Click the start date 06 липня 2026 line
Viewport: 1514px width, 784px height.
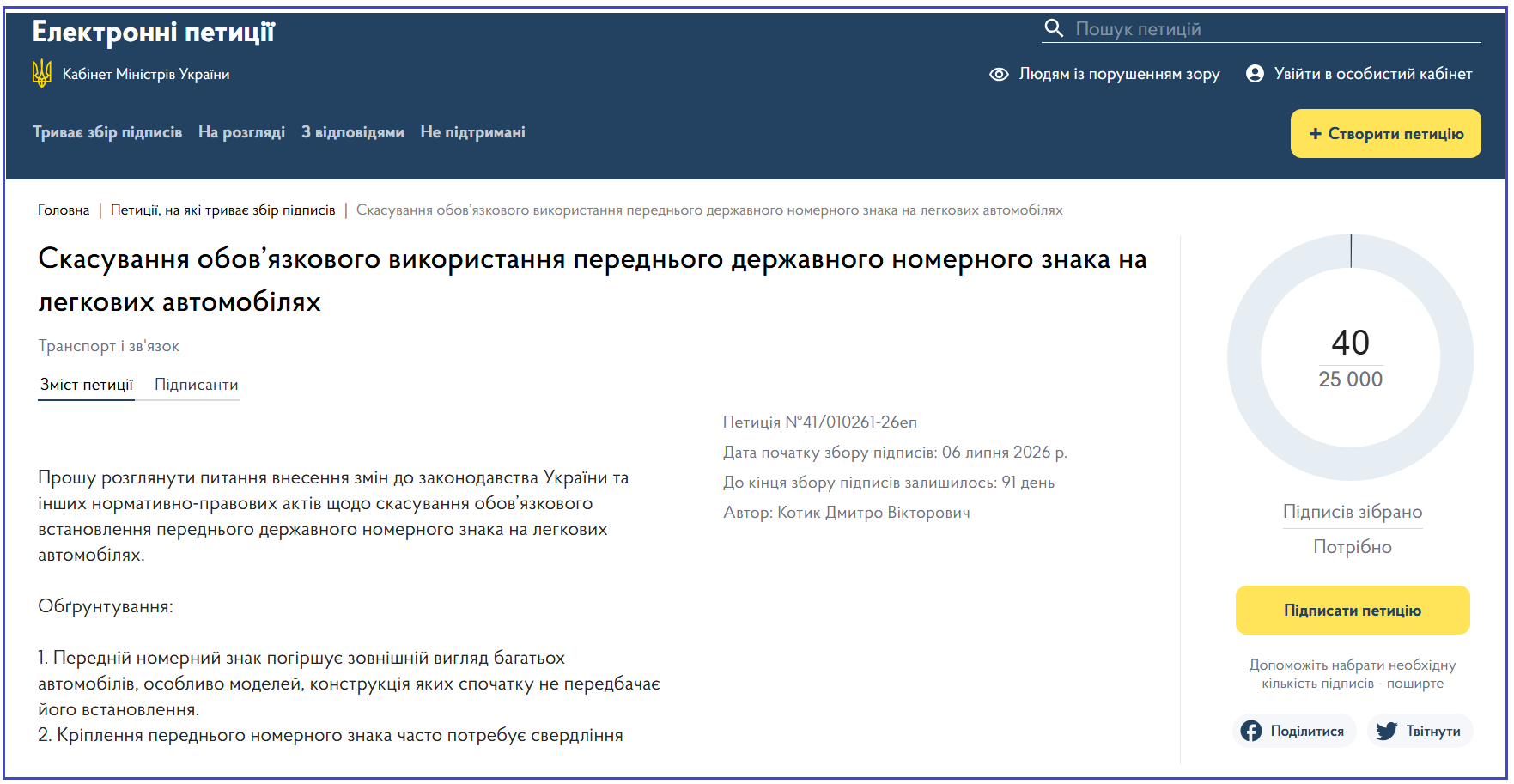click(895, 453)
